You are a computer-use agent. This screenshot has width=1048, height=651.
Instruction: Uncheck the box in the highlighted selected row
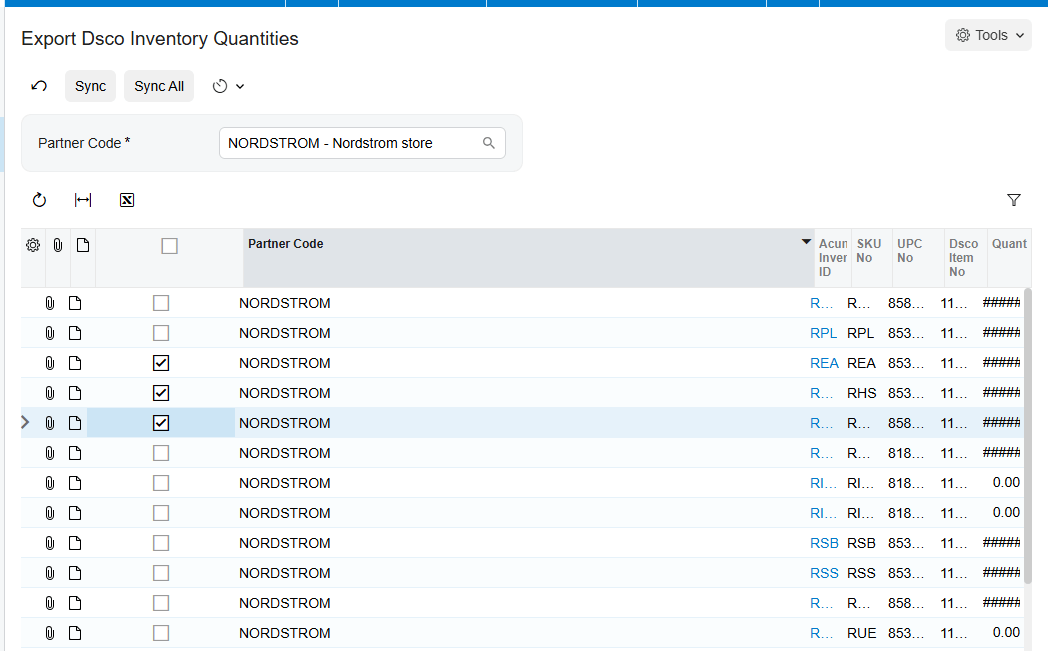[161, 423]
